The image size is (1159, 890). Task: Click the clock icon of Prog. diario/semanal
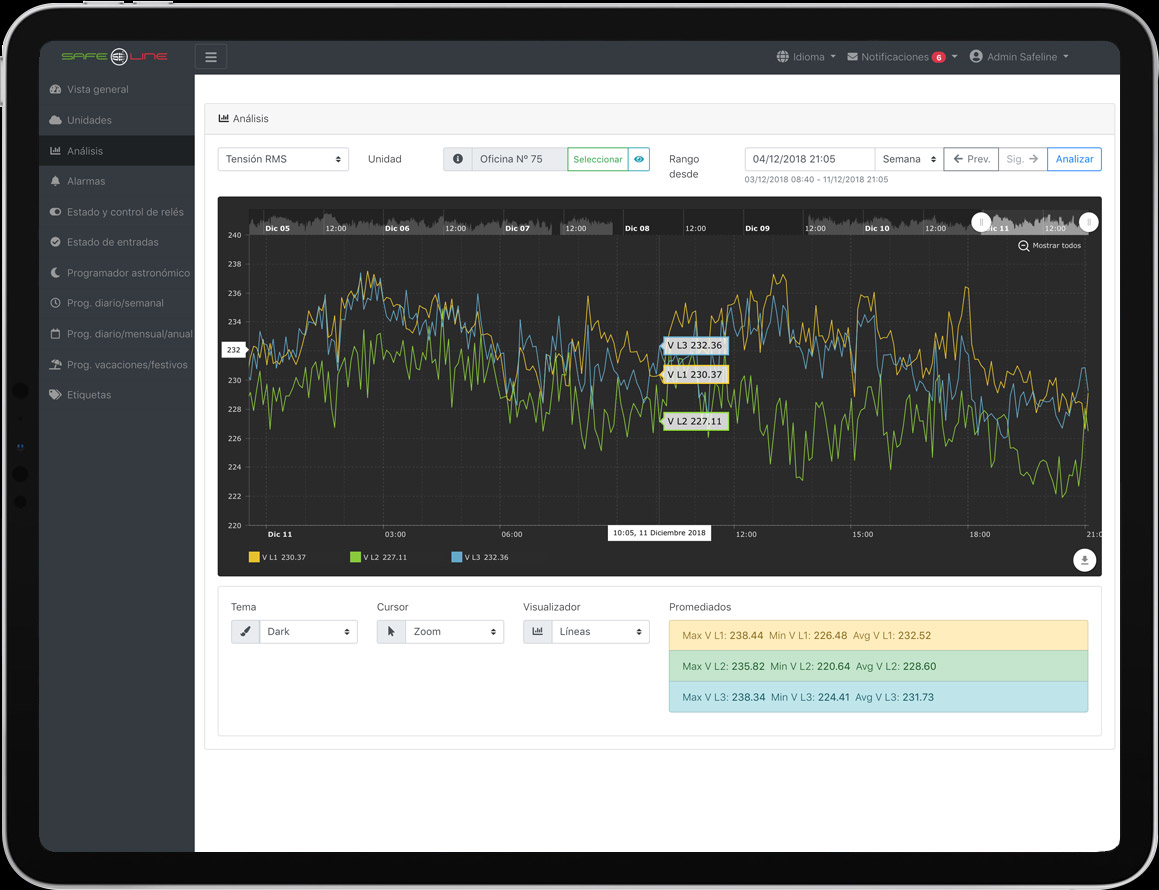pyautogui.click(x=55, y=303)
